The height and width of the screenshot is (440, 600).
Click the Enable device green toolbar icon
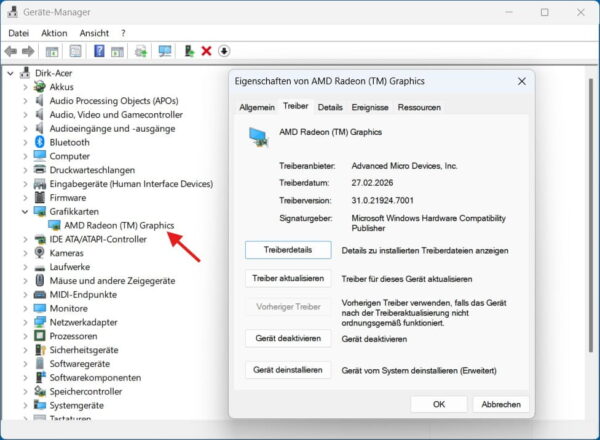(x=189, y=51)
